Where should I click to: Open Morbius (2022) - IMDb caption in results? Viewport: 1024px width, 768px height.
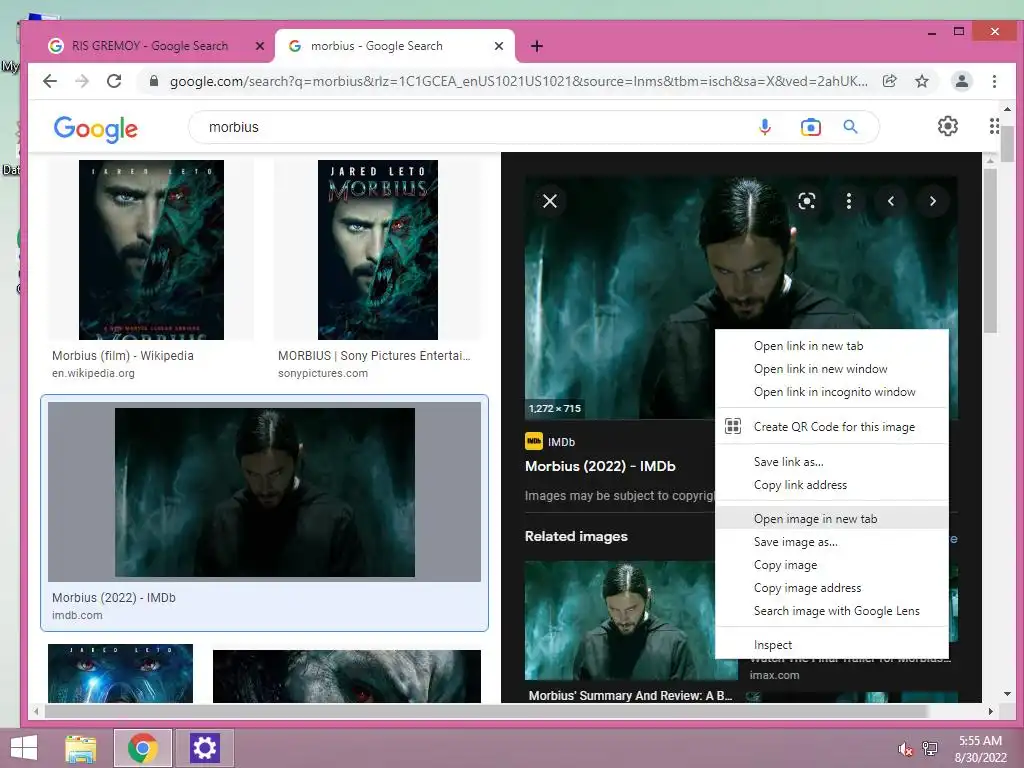tap(114, 598)
